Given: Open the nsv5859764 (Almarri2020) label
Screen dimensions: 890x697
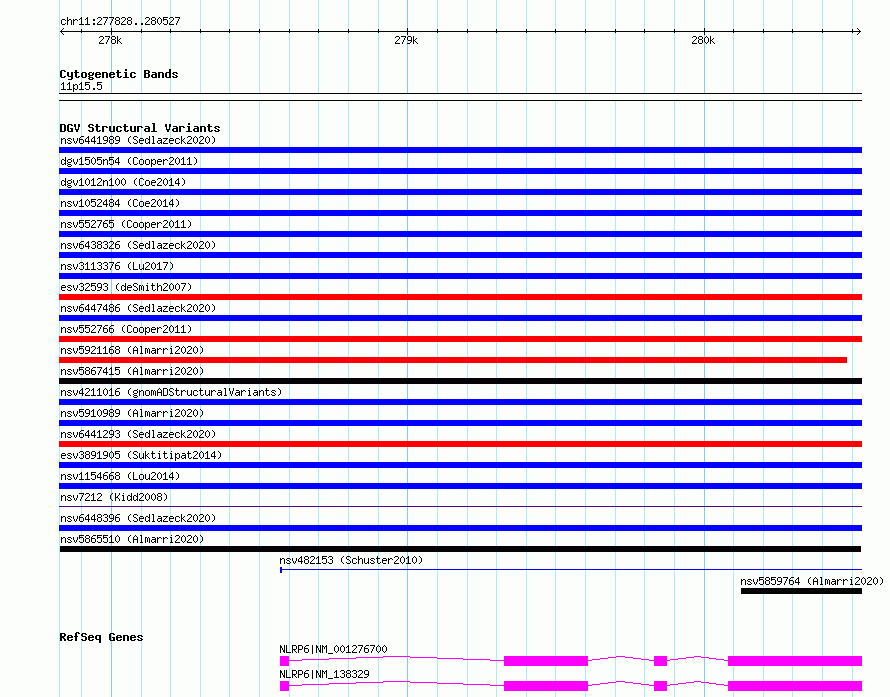Looking at the screenshot, I should 812,581.
